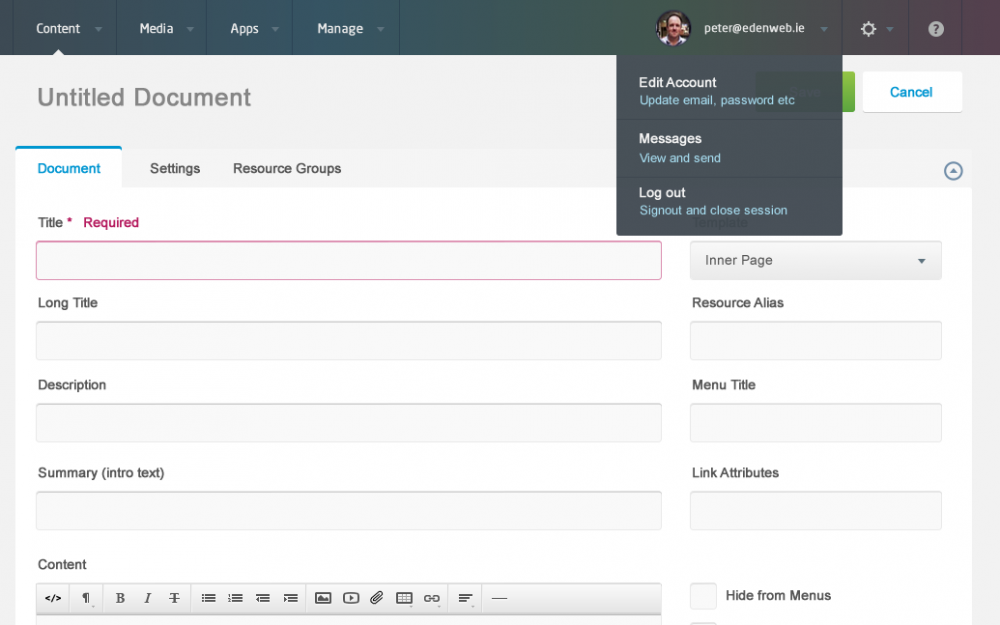Click into the required Title input field
This screenshot has height=625, width=1000.
point(348,260)
